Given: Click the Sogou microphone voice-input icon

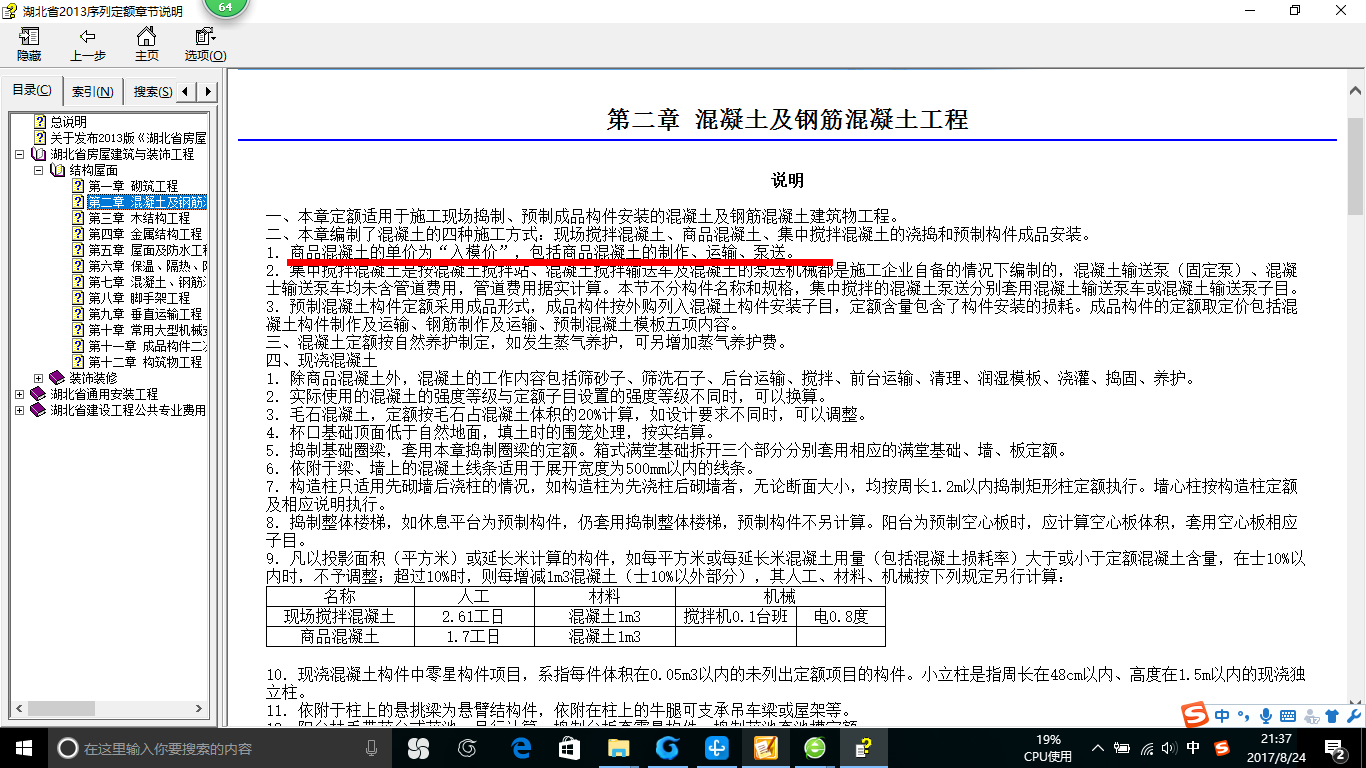Looking at the screenshot, I should click(x=1266, y=715).
